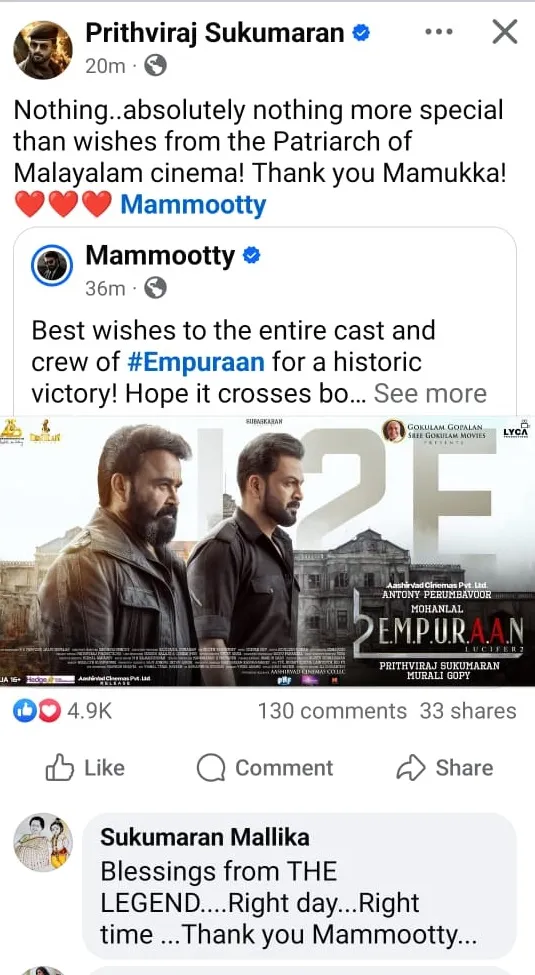Tap the globe icon beside 36m
The height and width of the screenshot is (975, 535).
point(155,288)
